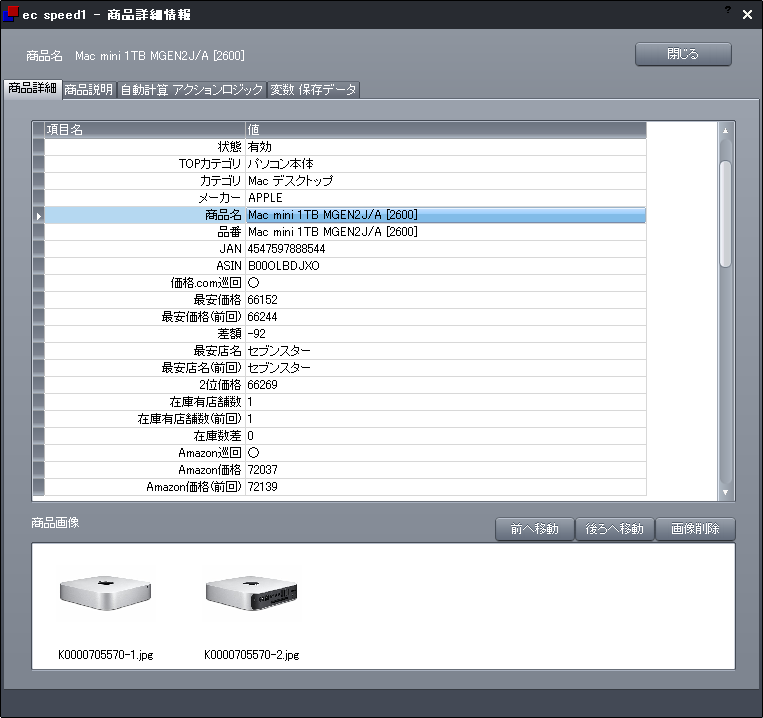Click the 前へ移動 button
Viewport: 763px width, 718px height.
click(534, 529)
